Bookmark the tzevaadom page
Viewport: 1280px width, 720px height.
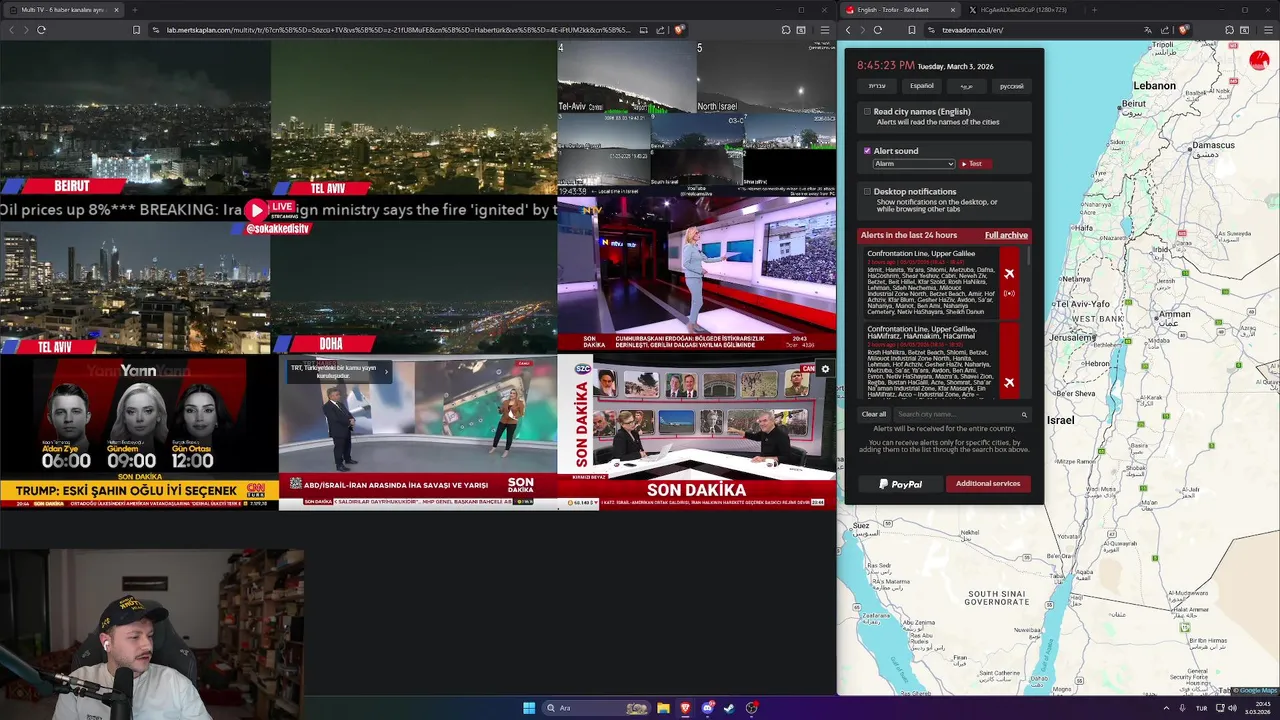(x=912, y=30)
